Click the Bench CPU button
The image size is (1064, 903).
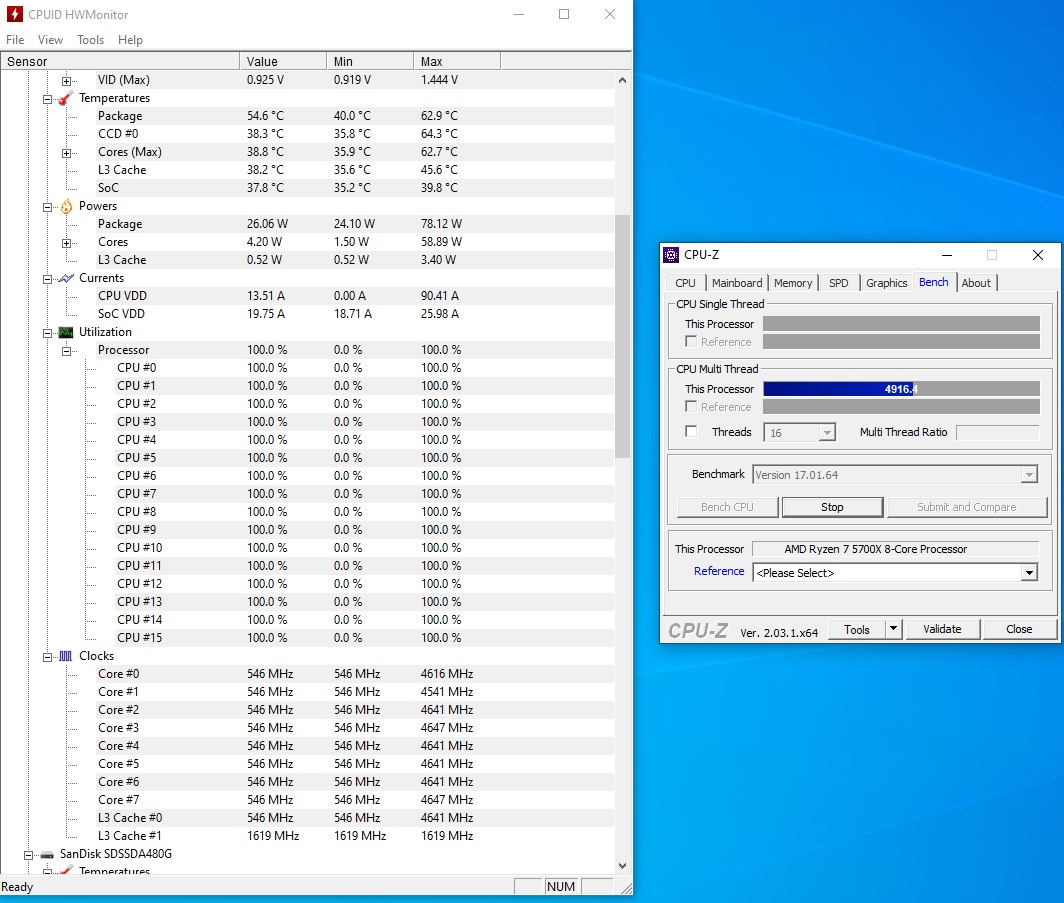(727, 507)
